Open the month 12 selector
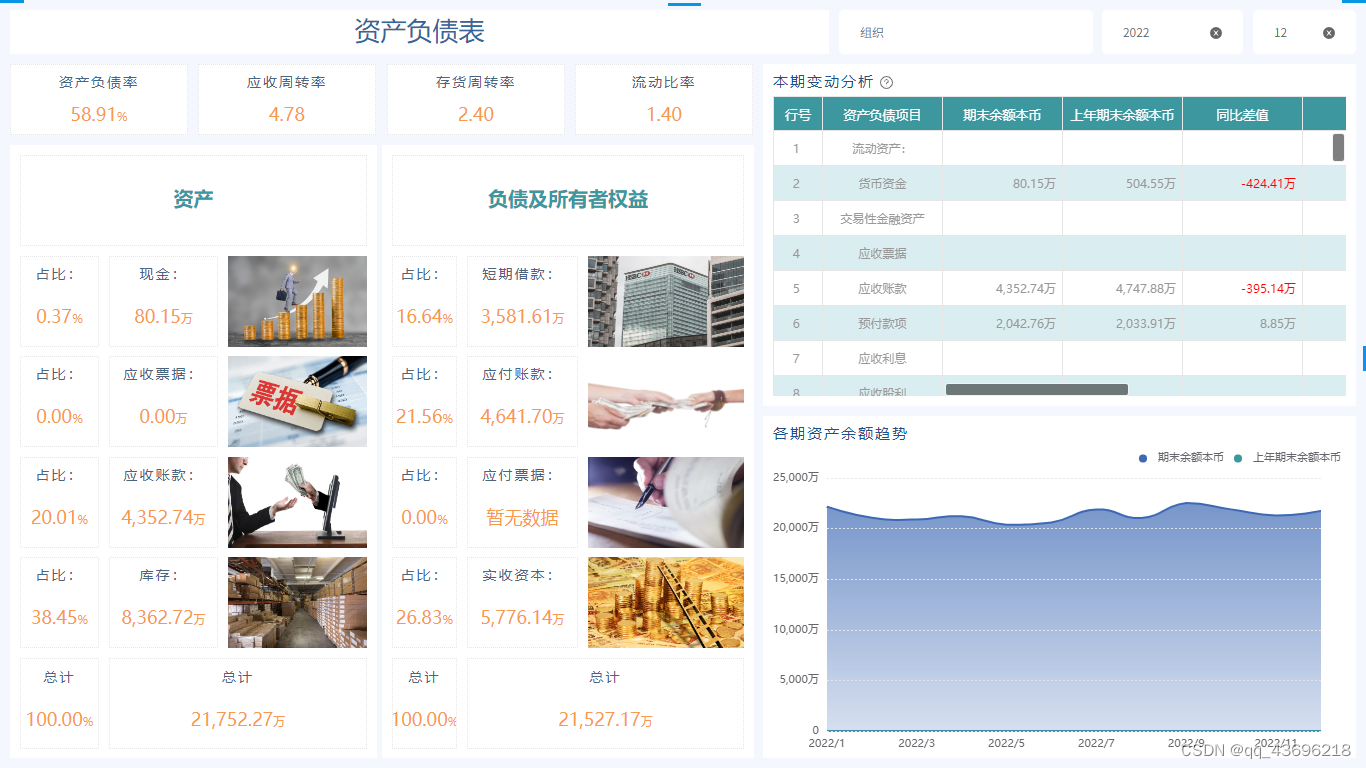The image size is (1366, 768). (1304, 32)
